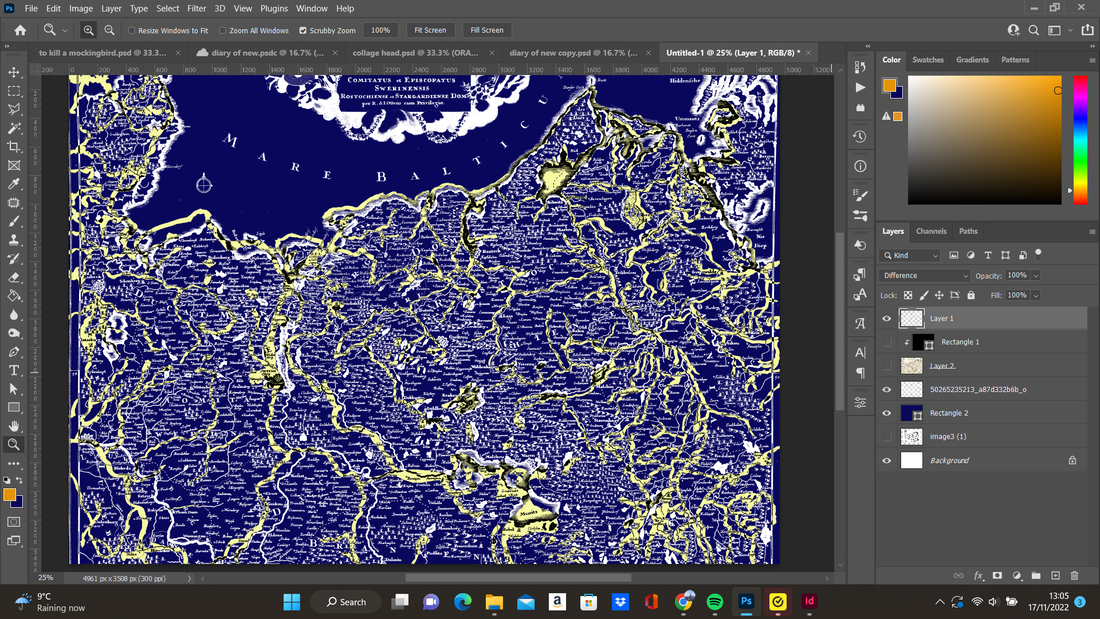The image size is (1100, 619).
Task: Open the Difference blend mode dropdown
Action: click(925, 276)
